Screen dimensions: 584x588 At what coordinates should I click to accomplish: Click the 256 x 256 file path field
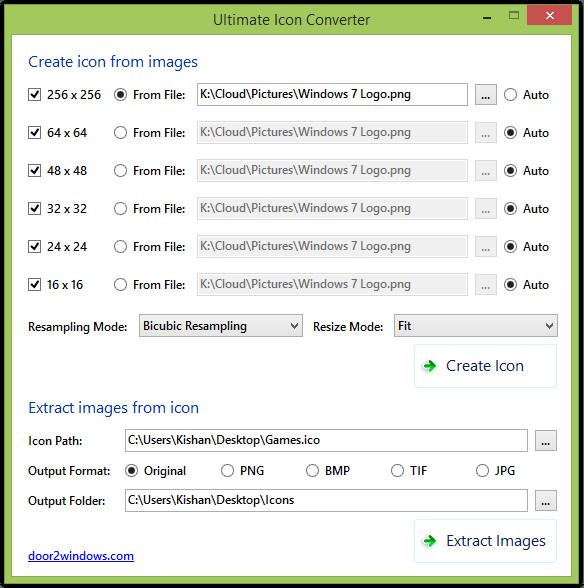(x=332, y=94)
